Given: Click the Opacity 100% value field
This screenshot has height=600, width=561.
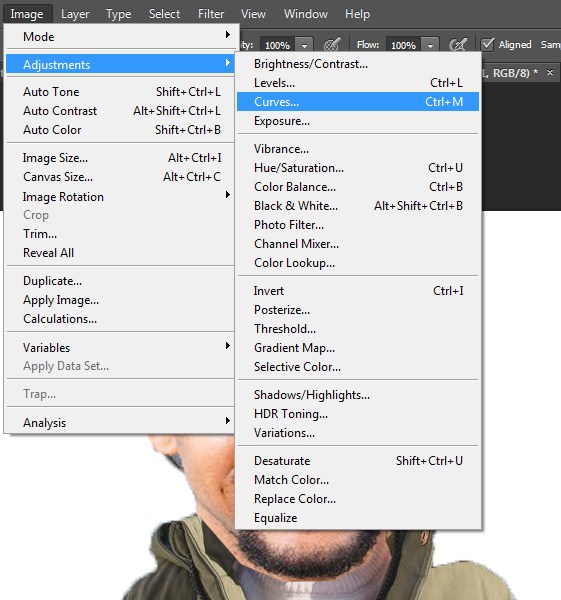Looking at the screenshot, I should pos(277,46).
